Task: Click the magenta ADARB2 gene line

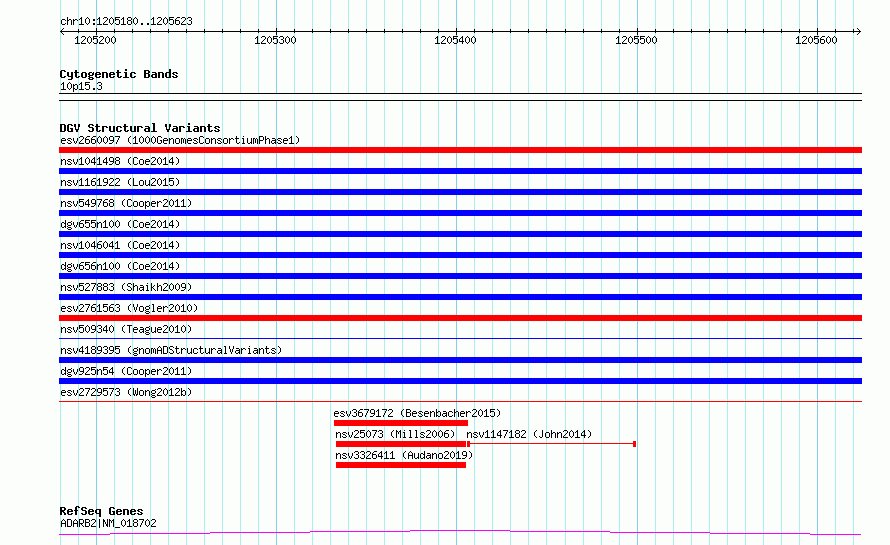Action: pyautogui.click(x=460, y=532)
